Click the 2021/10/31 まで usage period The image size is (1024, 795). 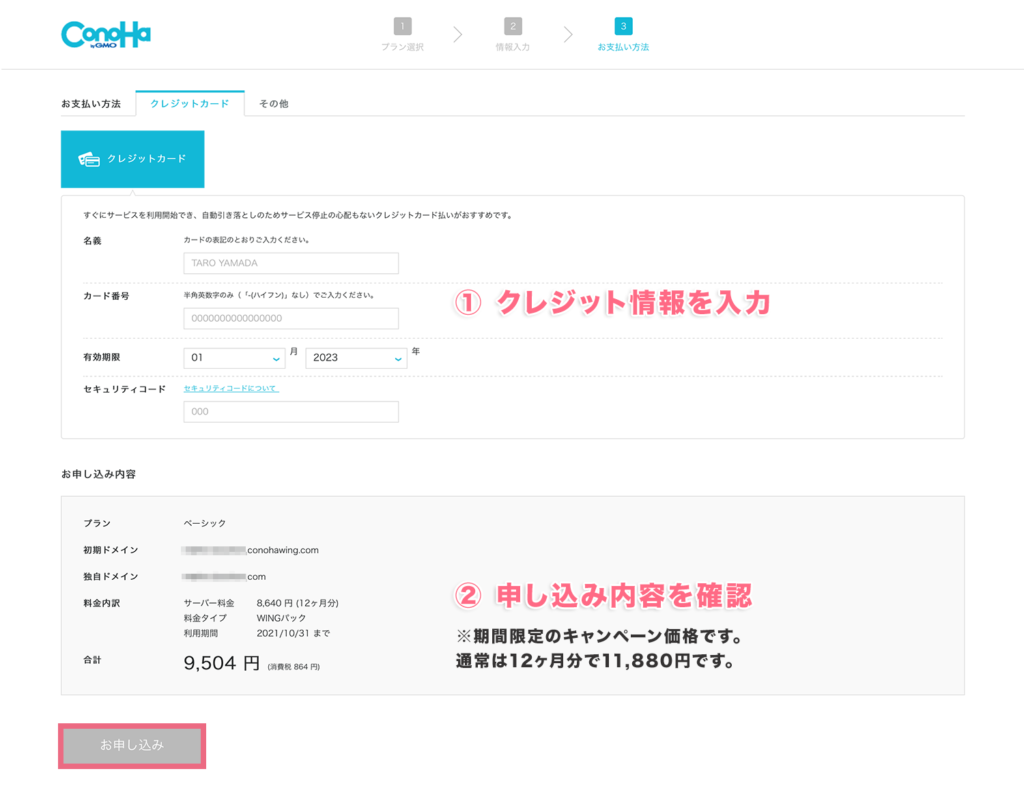click(x=293, y=633)
